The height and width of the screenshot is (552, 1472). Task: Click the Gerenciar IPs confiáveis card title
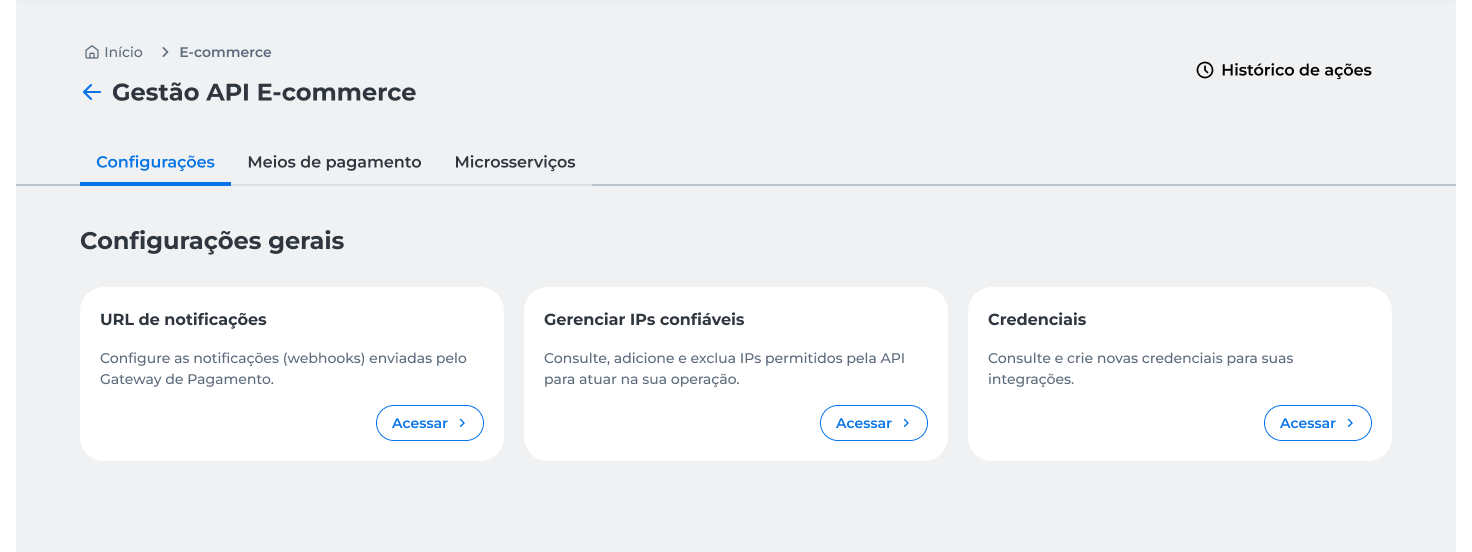pyautogui.click(x=644, y=320)
